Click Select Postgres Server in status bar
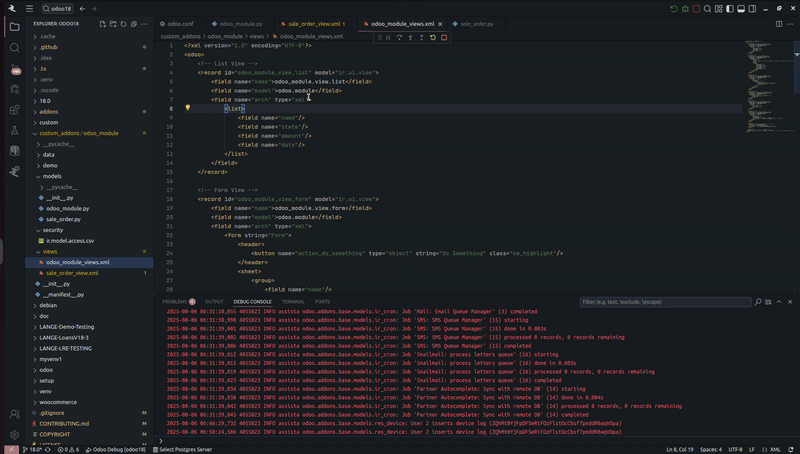This screenshot has width=800, height=454. 182,450
